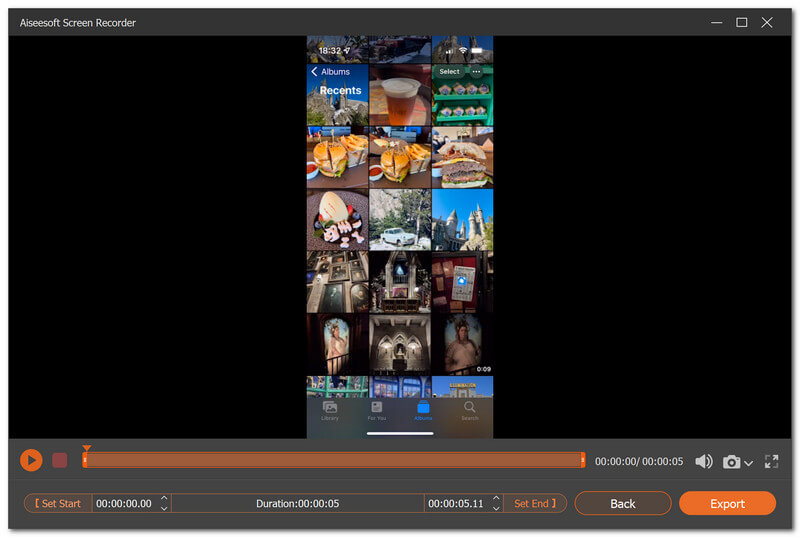Viewport: 800px width, 537px height.
Task: Play the recorded video preview
Action: click(31, 461)
